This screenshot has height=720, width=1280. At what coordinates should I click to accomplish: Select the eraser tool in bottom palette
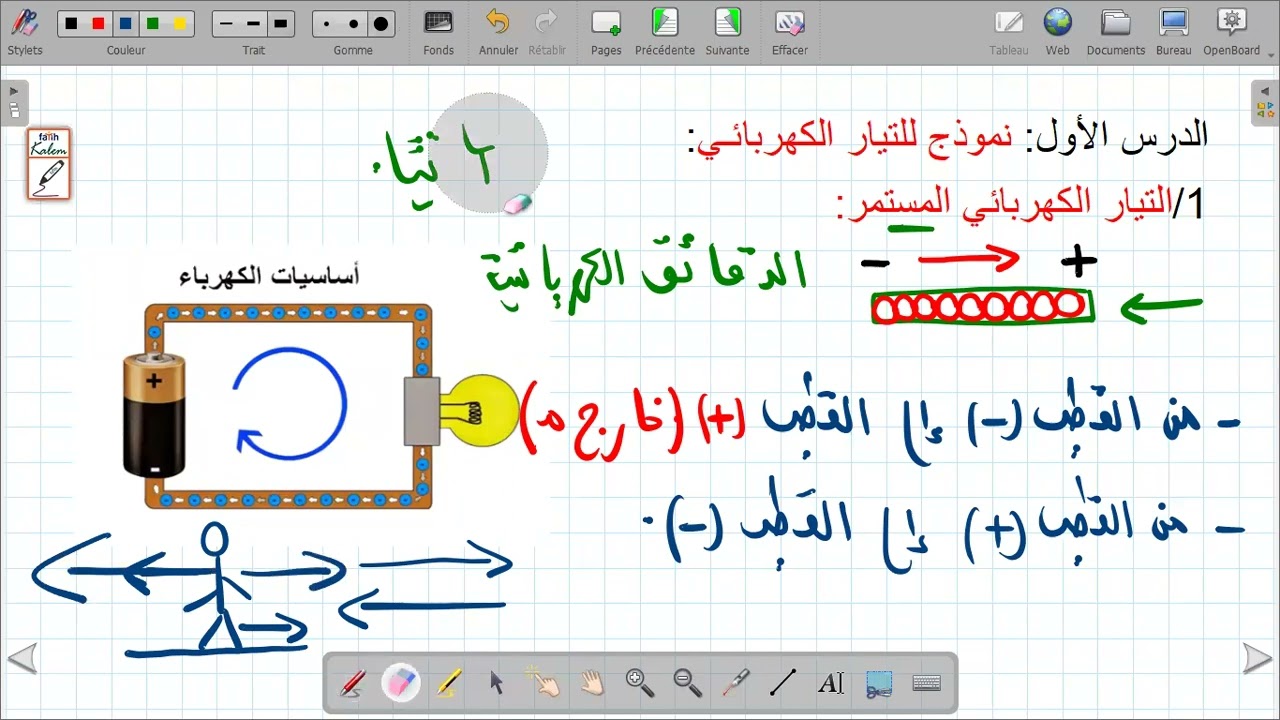point(400,683)
